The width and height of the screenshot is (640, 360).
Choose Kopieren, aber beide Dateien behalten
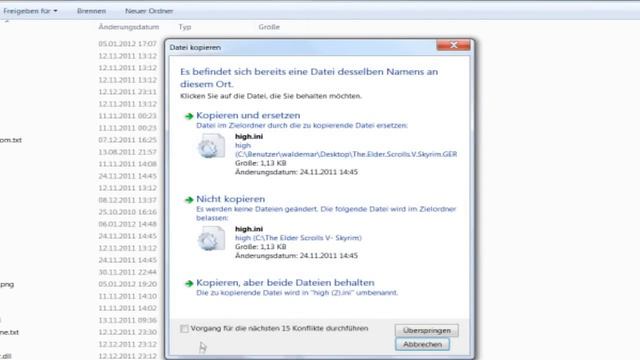pyautogui.click(x=285, y=283)
